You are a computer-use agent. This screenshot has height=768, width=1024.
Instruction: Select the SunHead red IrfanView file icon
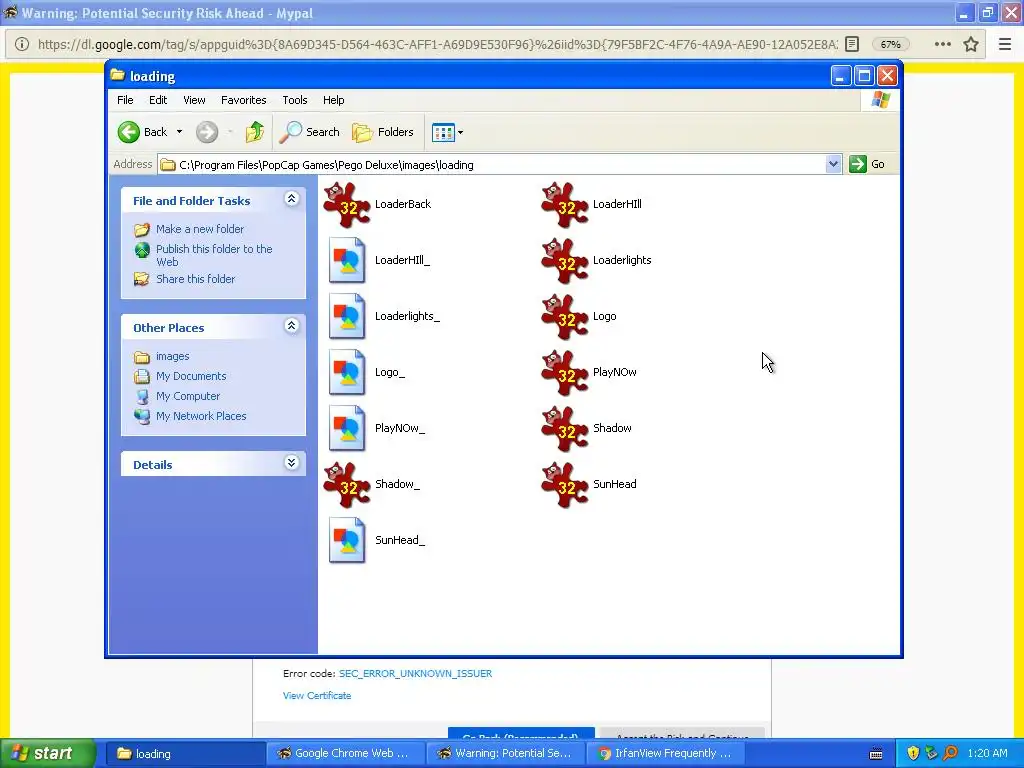(565, 485)
